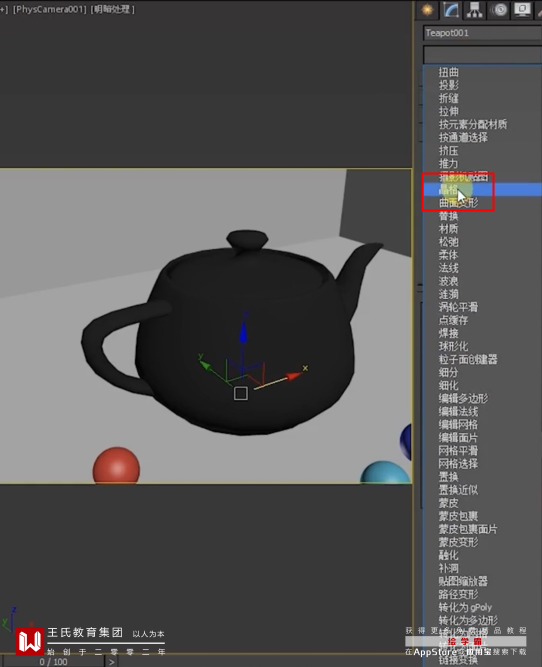This screenshot has width=542, height=667.
Task: Choose the 柔体 modifier entry
Action: pyautogui.click(x=448, y=255)
